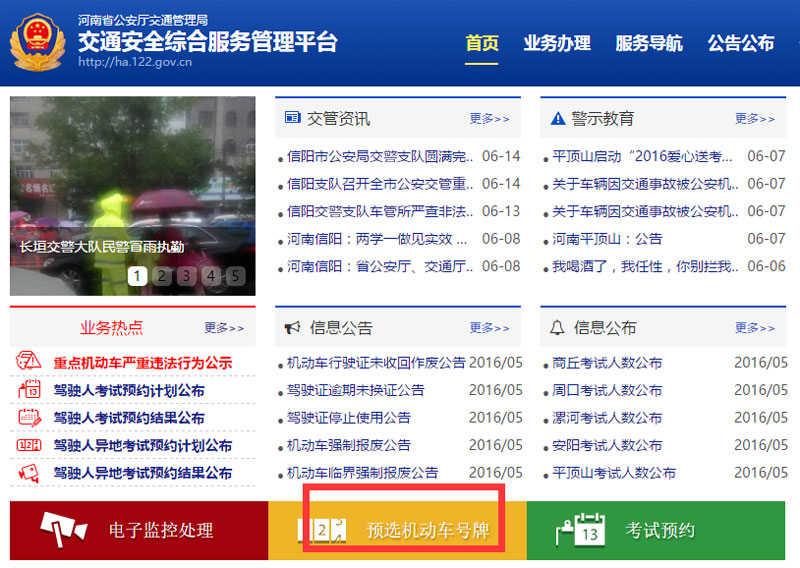Open 机动车临界强制报废公告
Viewport: 800px width, 568px height.
[362, 473]
